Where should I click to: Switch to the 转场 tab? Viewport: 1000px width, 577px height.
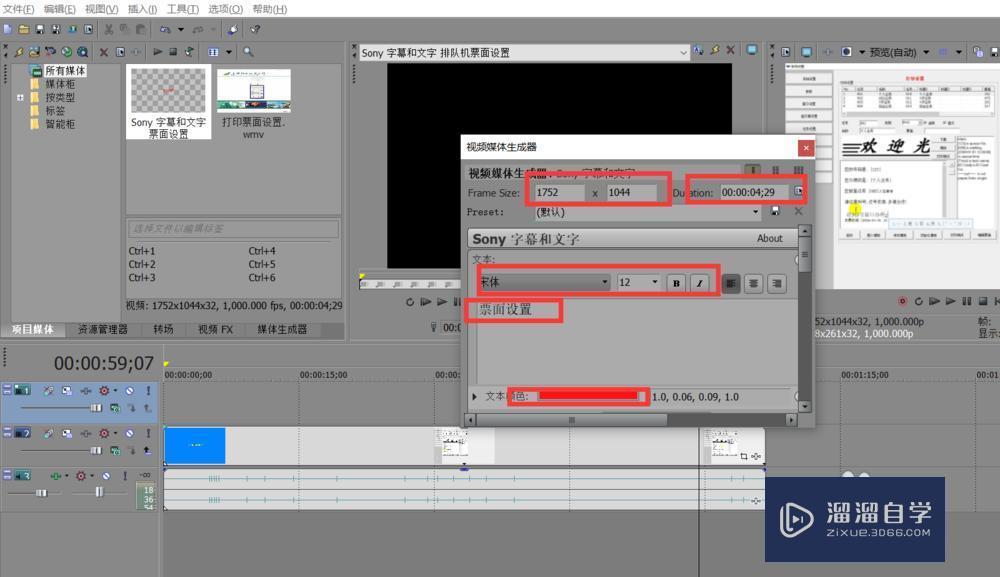pyautogui.click(x=163, y=329)
